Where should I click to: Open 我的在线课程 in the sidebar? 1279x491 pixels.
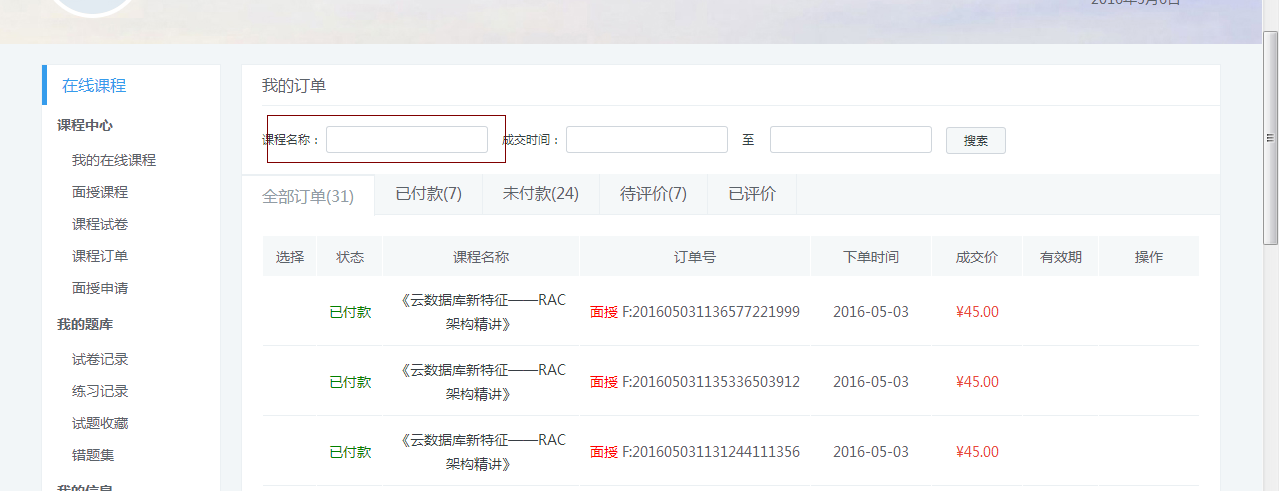pos(114,160)
